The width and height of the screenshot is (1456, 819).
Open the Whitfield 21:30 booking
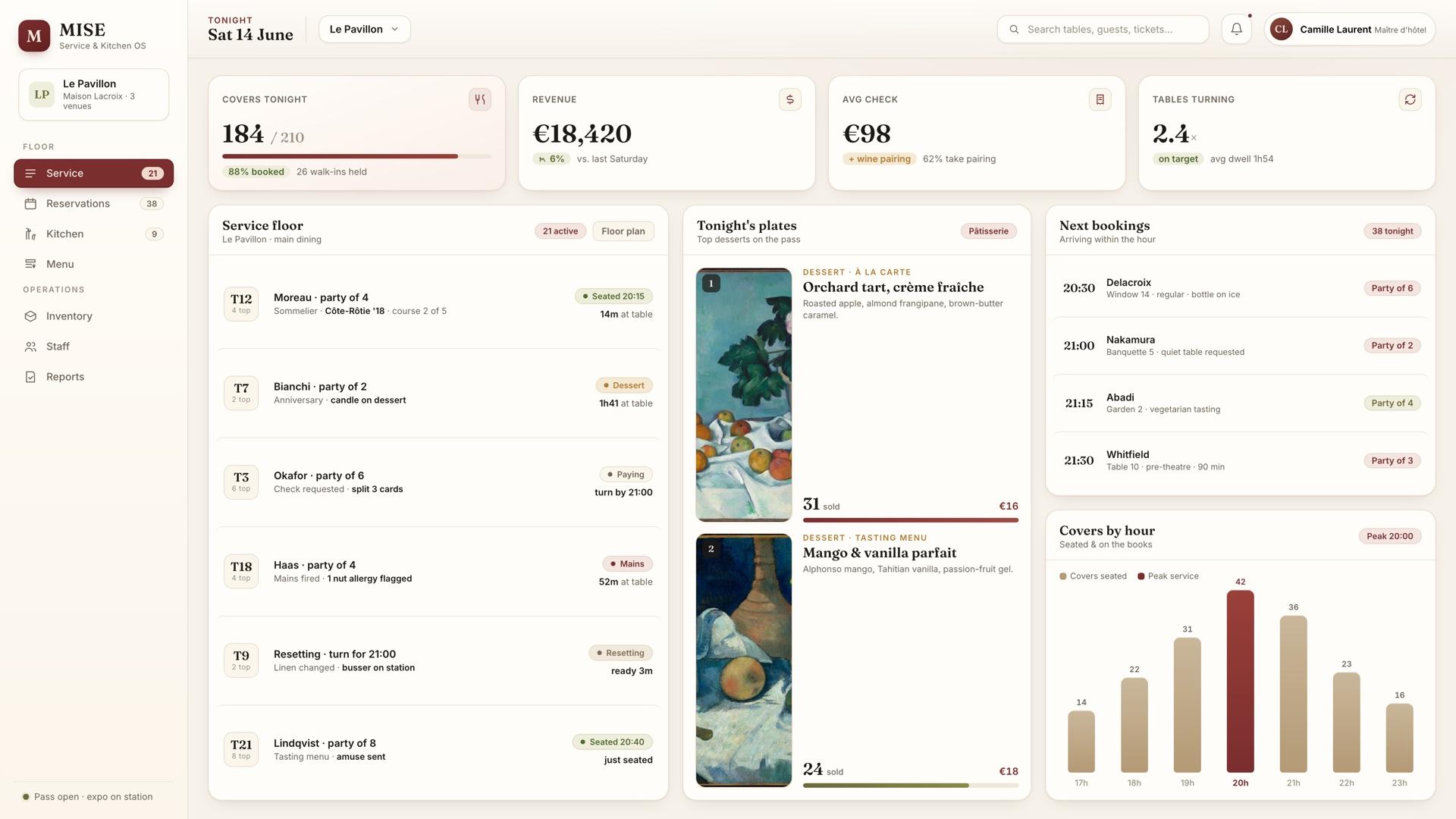pos(1241,460)
